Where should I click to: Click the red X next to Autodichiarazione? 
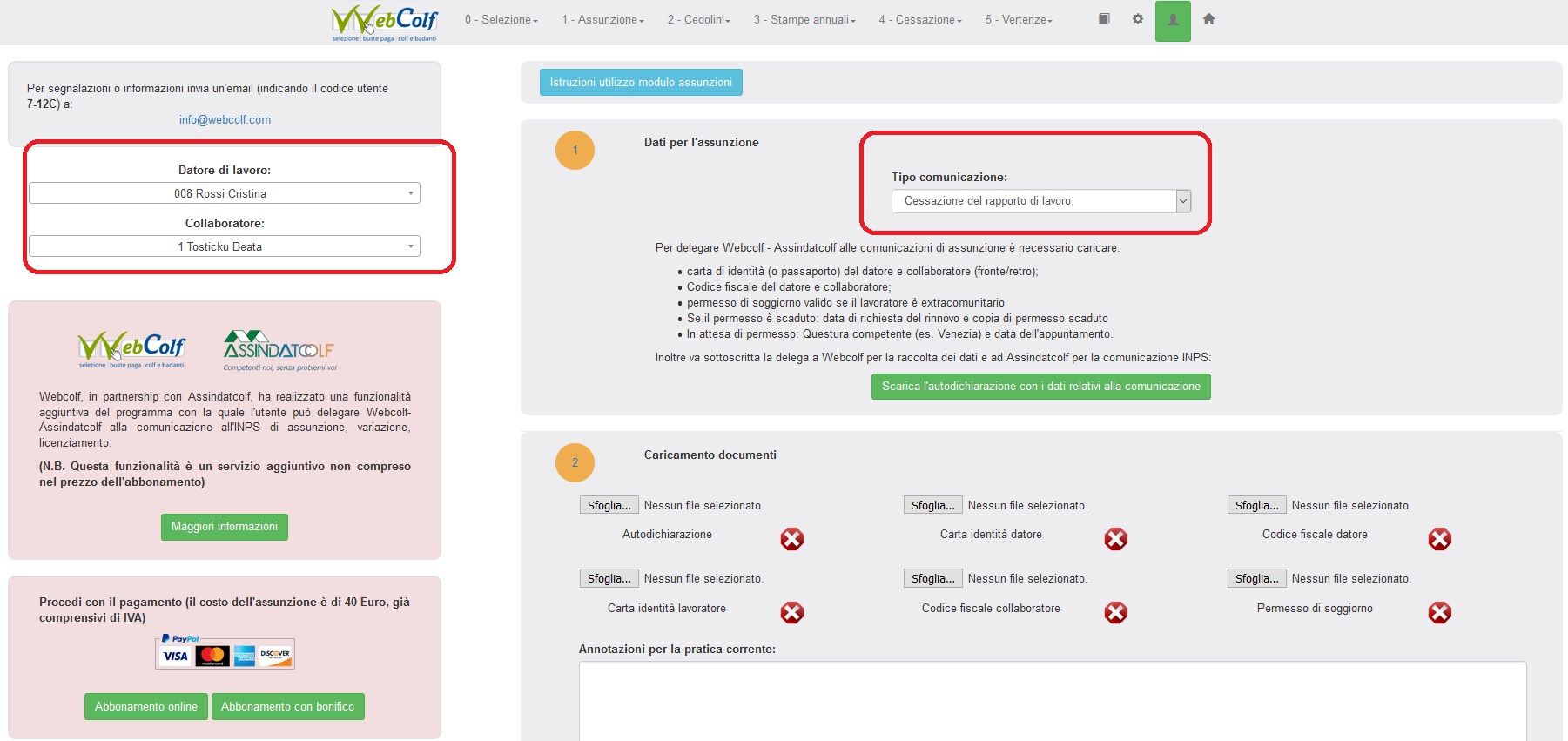792,539
